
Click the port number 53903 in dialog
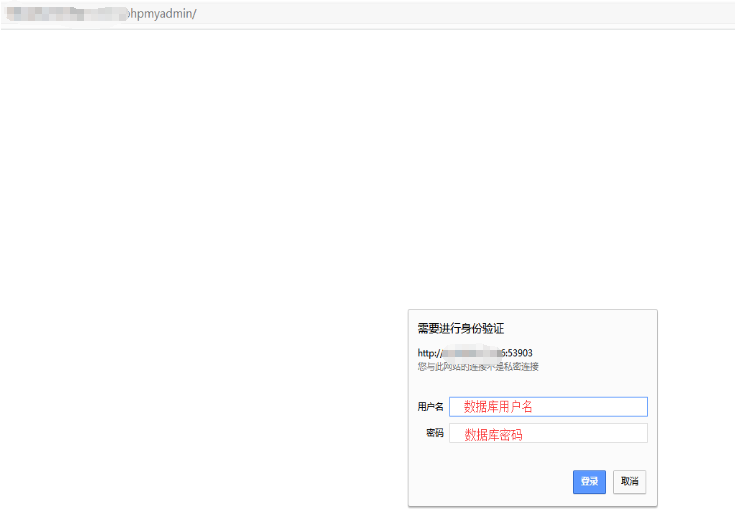(518, 353)
